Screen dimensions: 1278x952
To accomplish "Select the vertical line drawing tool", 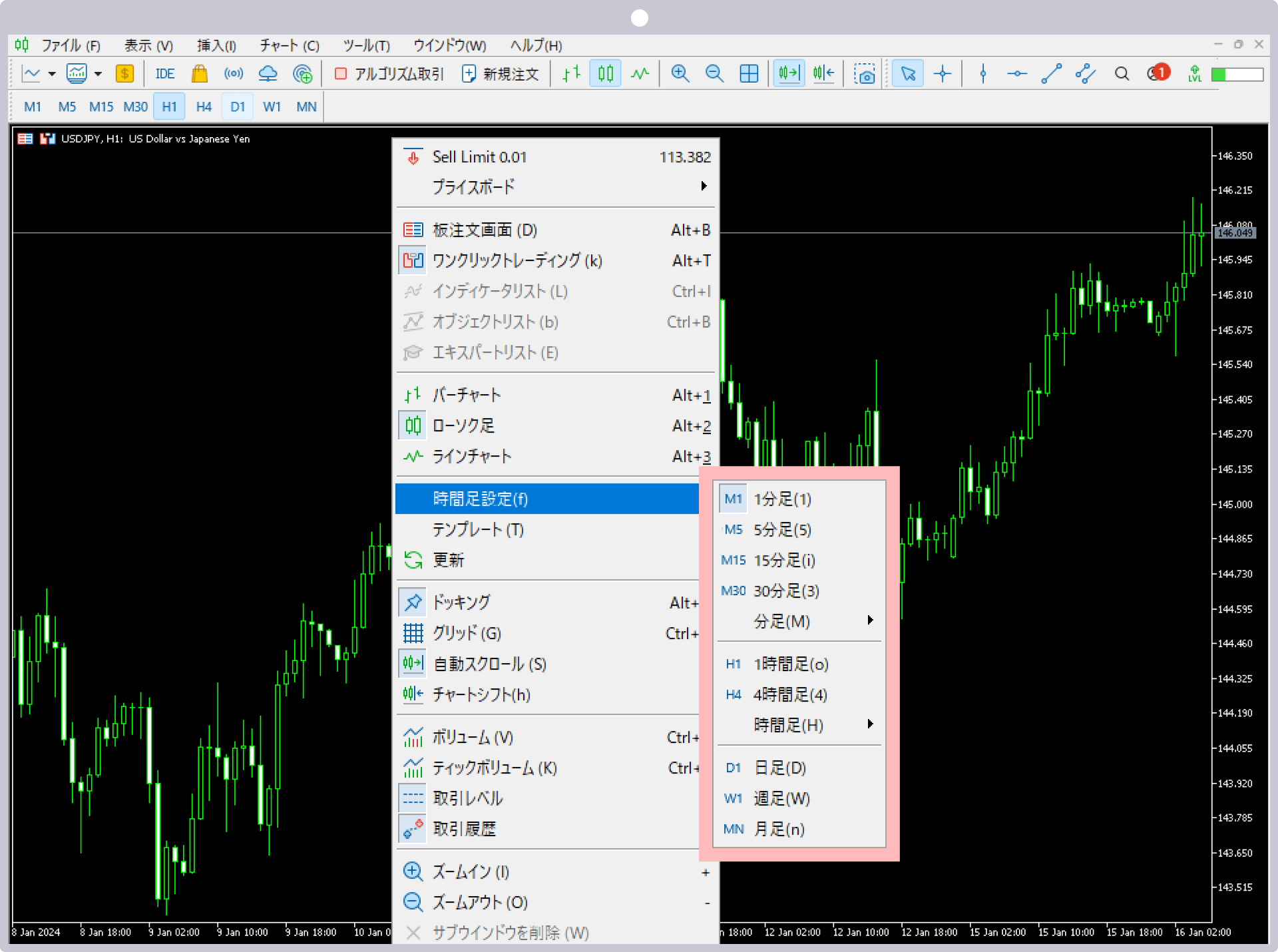I will [983, 74].
